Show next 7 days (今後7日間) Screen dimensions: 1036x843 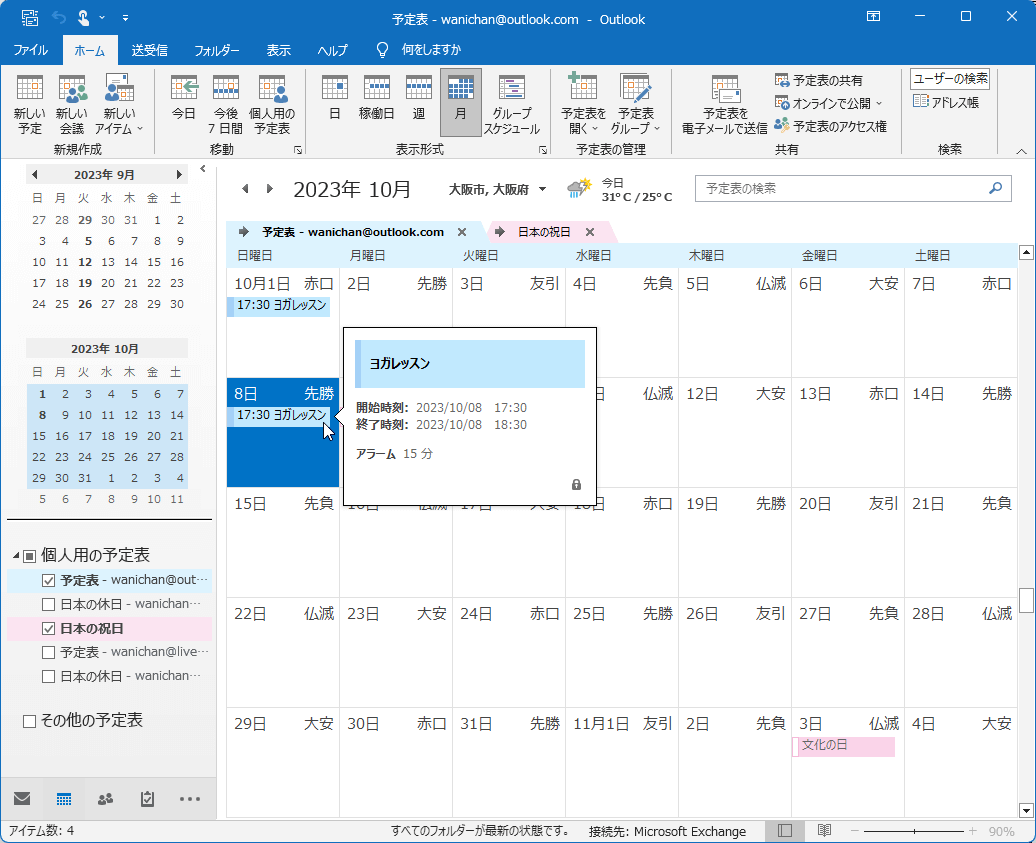click(x=225, y=104)
